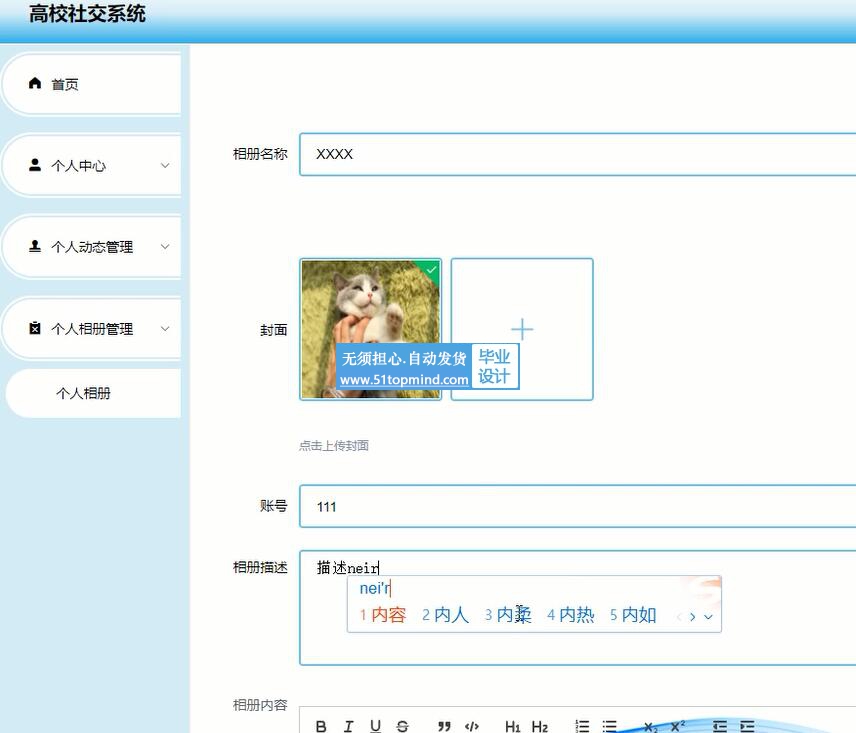Expand the 个人动态管理 menu chevron
856x733 pixels.
(165, 247)
